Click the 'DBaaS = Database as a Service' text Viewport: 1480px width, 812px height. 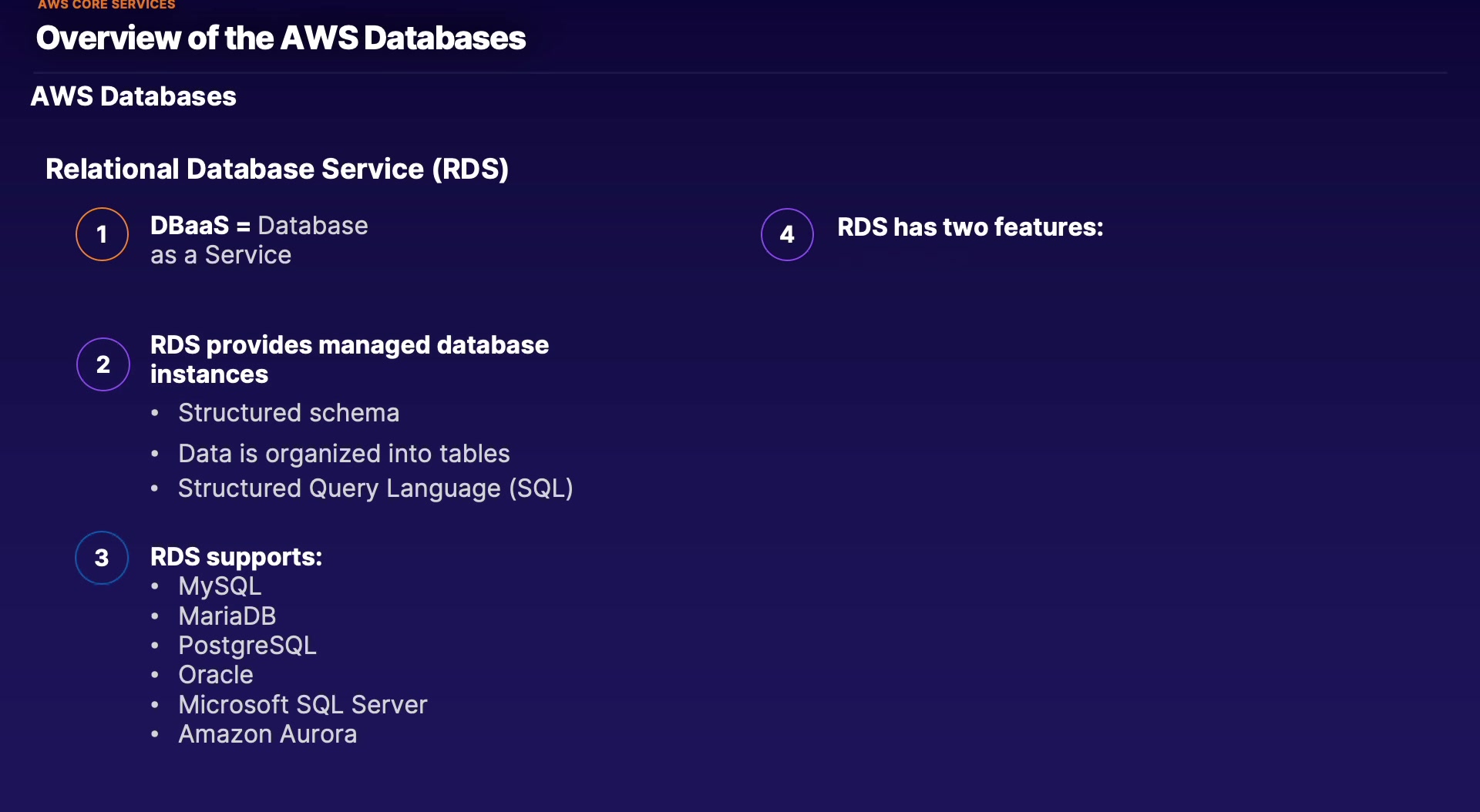[x=258, y=240]
